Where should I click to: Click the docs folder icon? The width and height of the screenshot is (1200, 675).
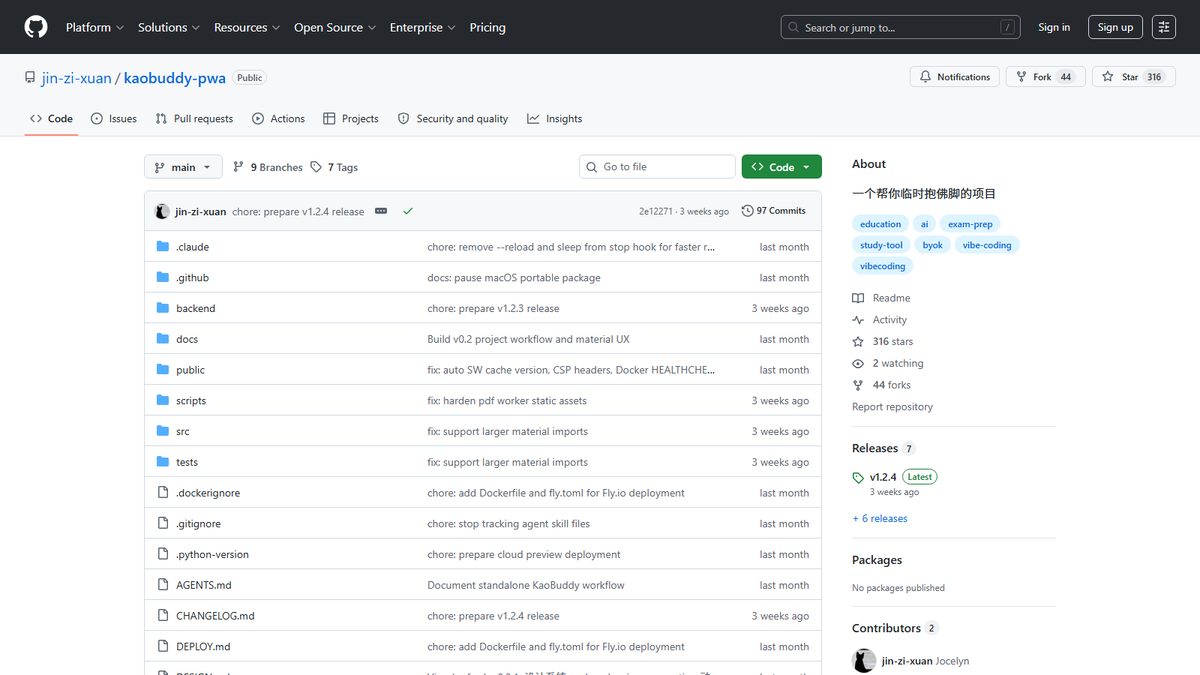click(163, 339)
